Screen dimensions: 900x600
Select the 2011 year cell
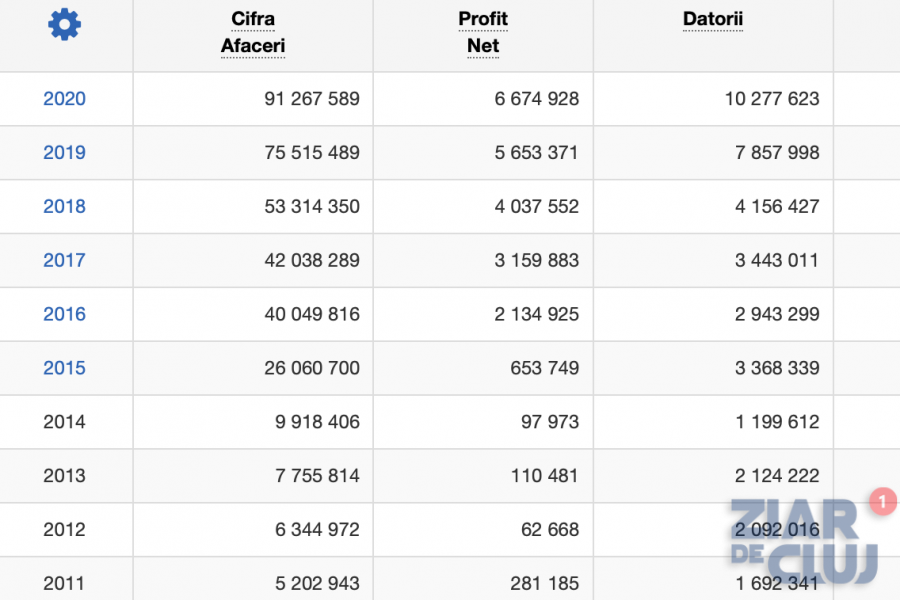point(64,583)
